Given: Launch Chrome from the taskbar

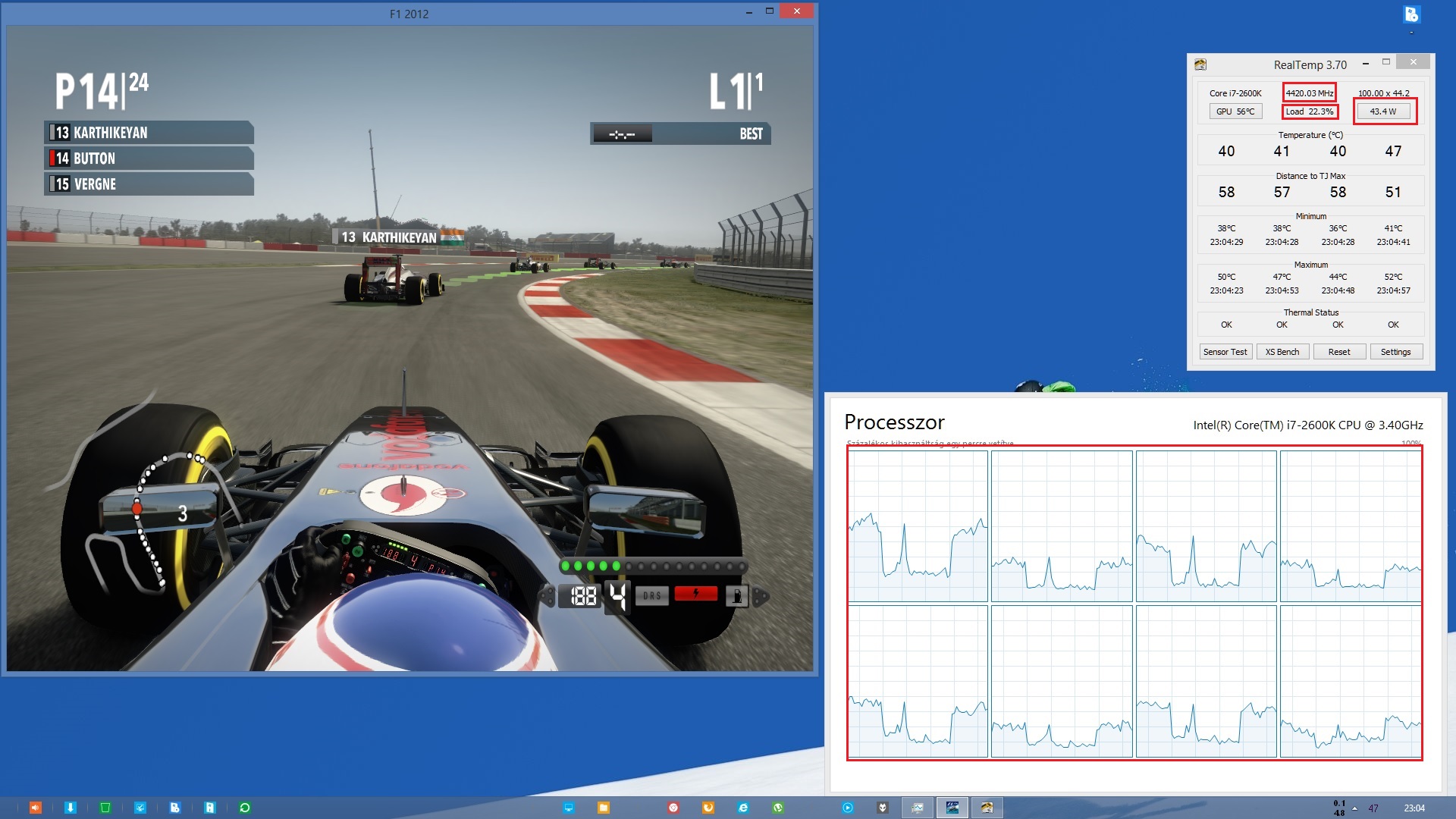Looking at the screenshot, I should 673,808.
